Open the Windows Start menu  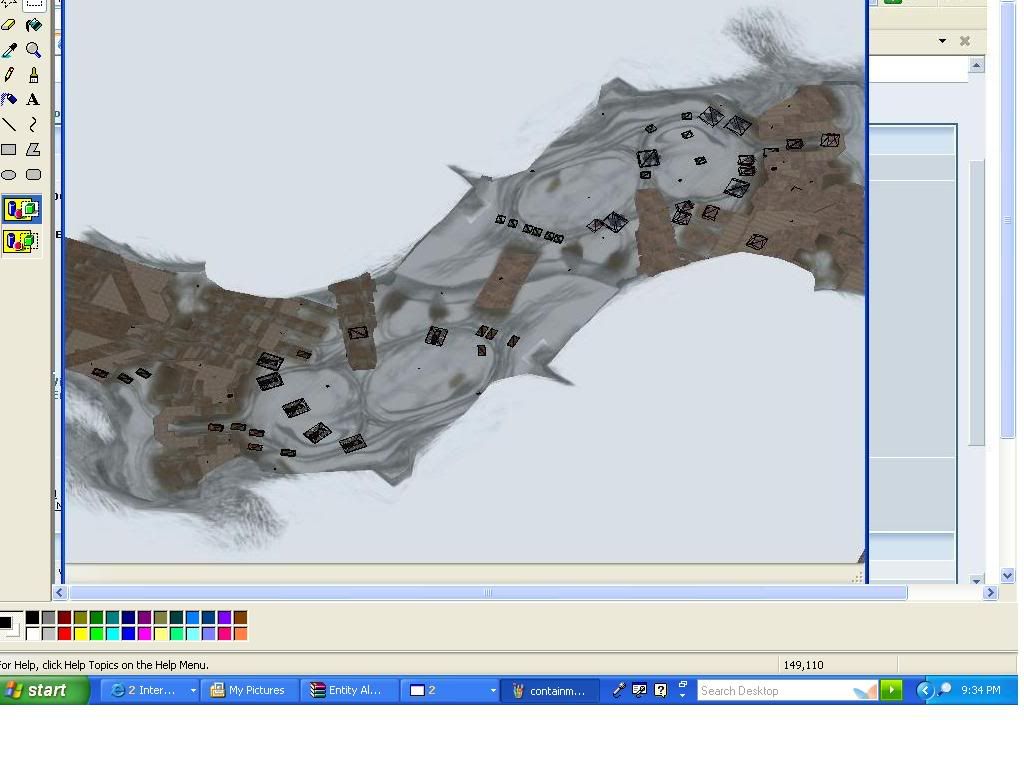click(x=44, y=690)
